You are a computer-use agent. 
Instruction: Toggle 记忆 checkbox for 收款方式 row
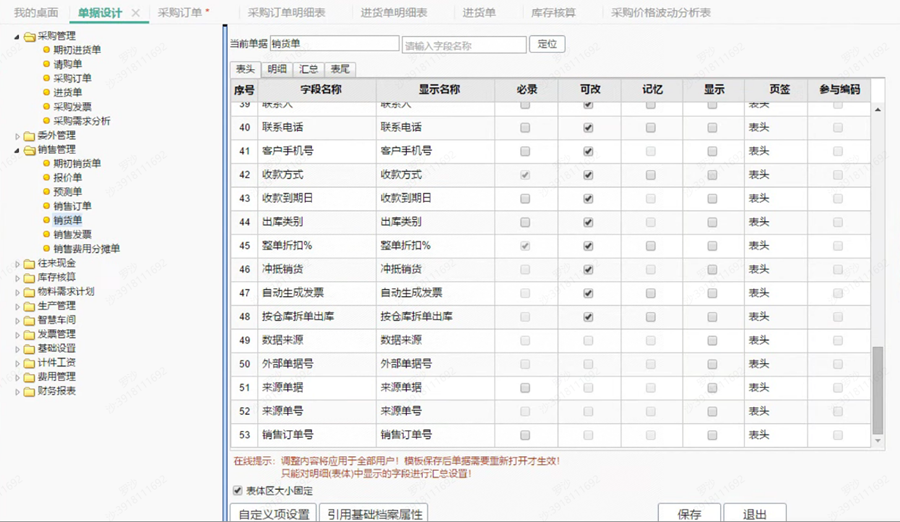(650, 175)
